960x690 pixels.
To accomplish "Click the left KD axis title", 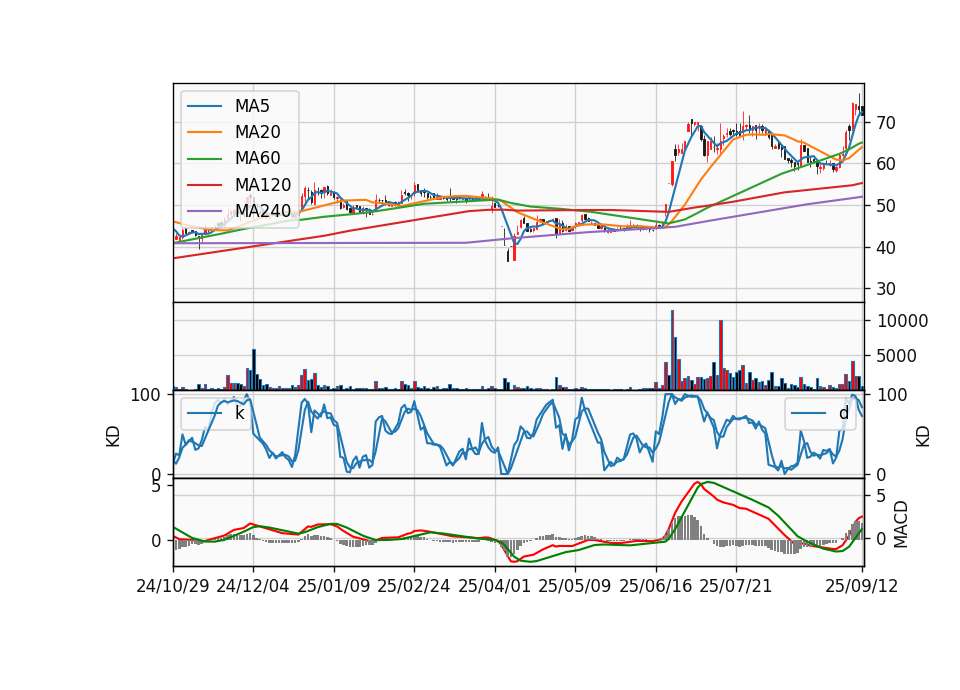I will click(x=113, y=437).
